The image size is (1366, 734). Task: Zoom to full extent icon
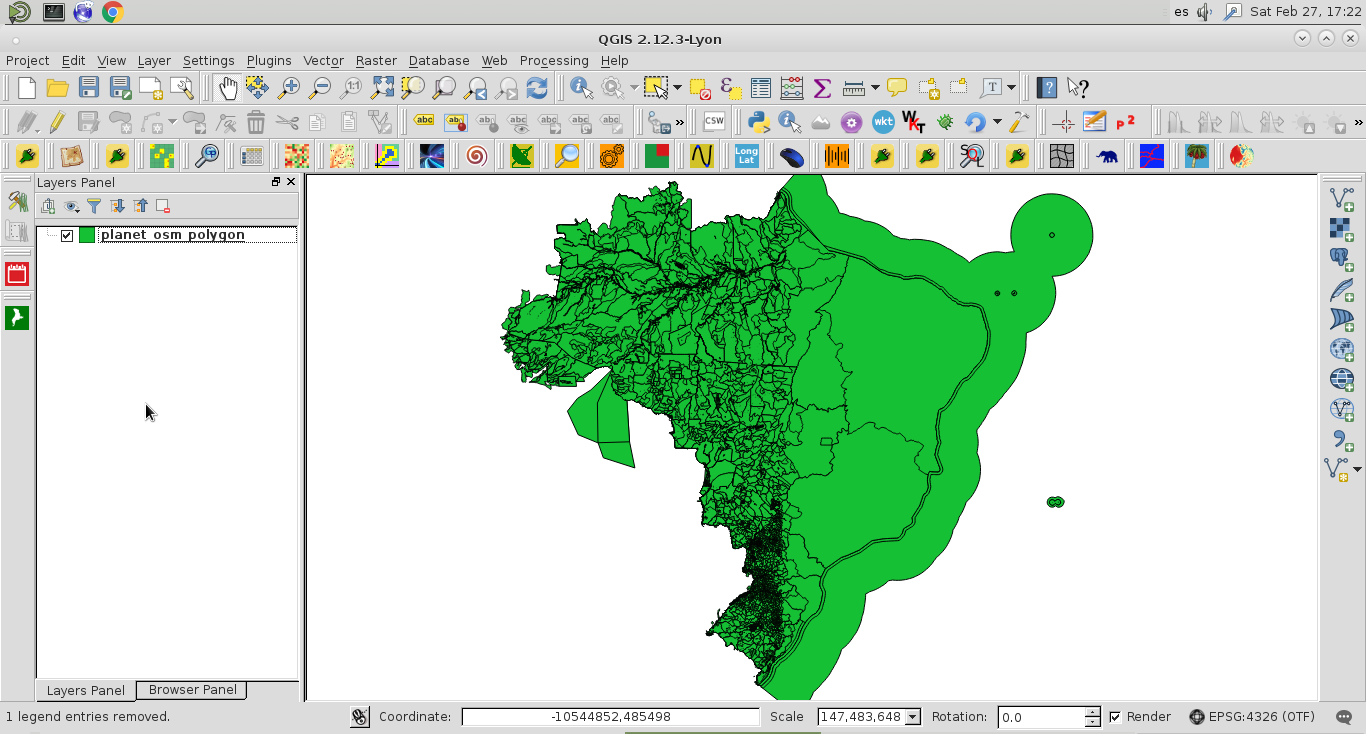382,88
